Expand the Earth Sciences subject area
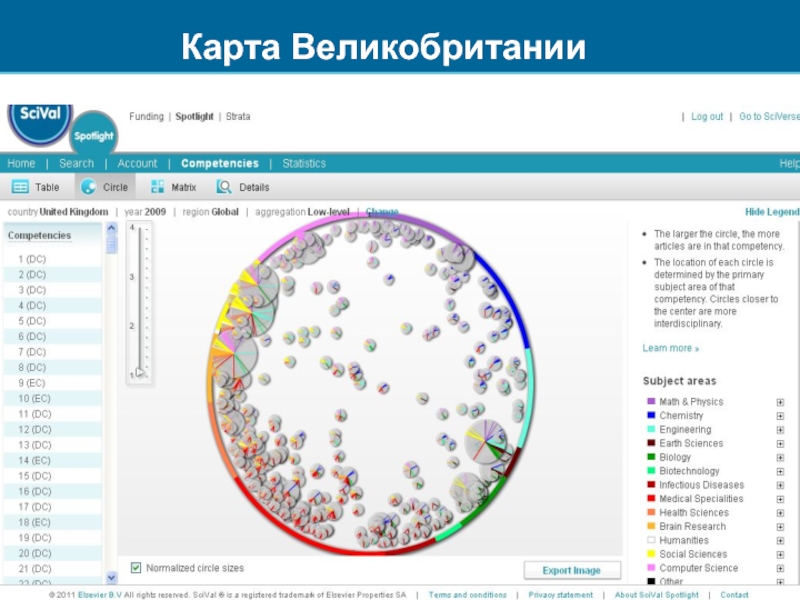This screenshot has width=800, height=600. pyautogui.click(x=780, y=443)
